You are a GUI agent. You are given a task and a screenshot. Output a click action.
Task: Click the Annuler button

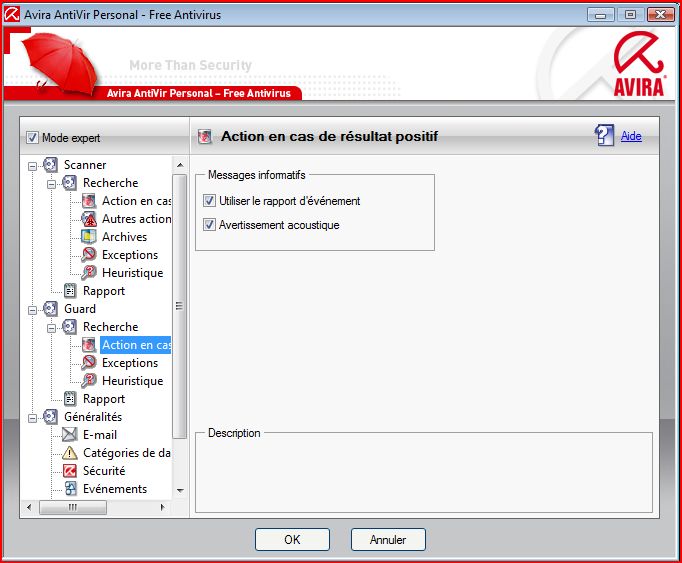(x=388, y=540)
